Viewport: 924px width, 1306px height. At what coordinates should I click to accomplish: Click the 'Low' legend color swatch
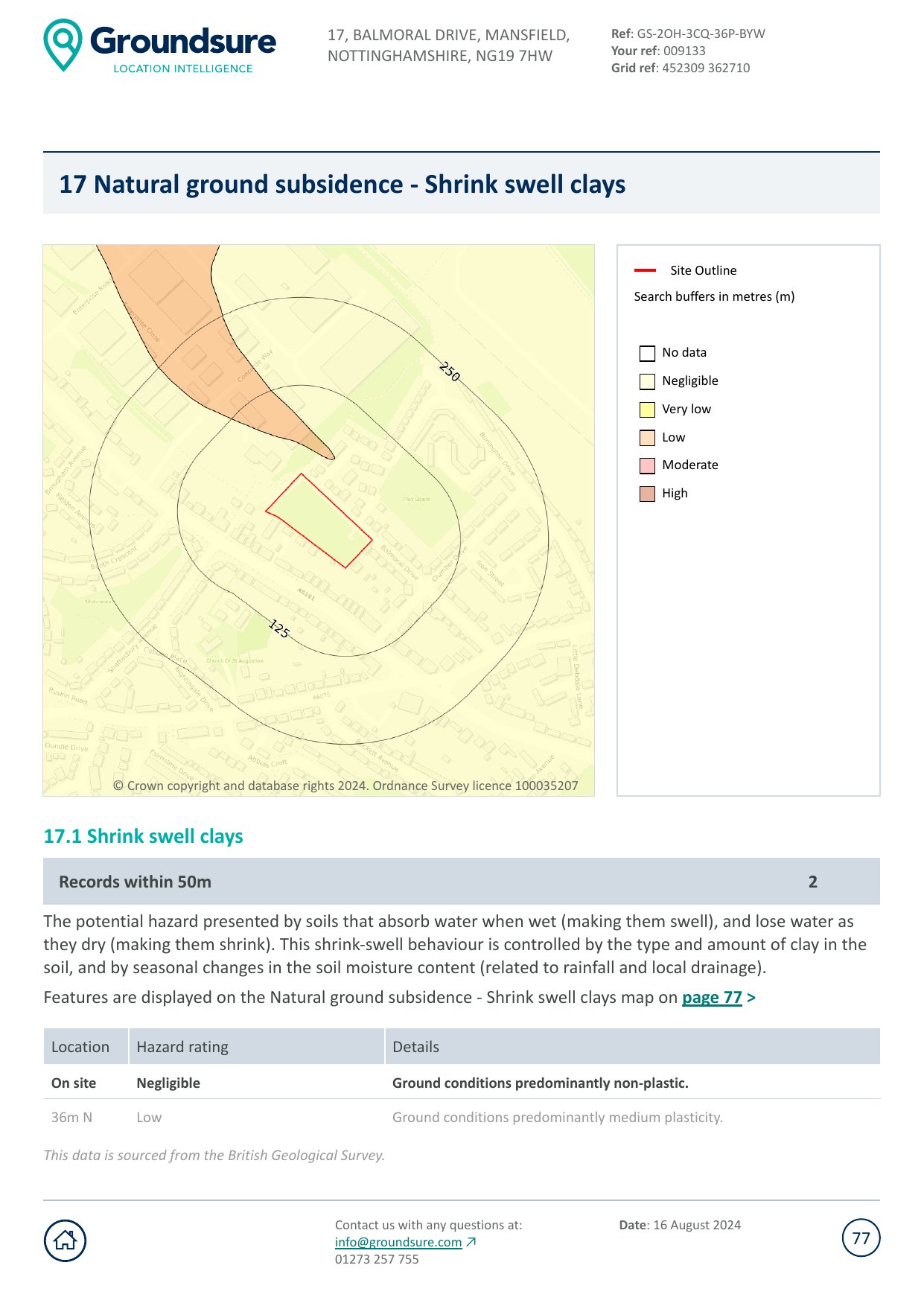click(x=648, y=438)
